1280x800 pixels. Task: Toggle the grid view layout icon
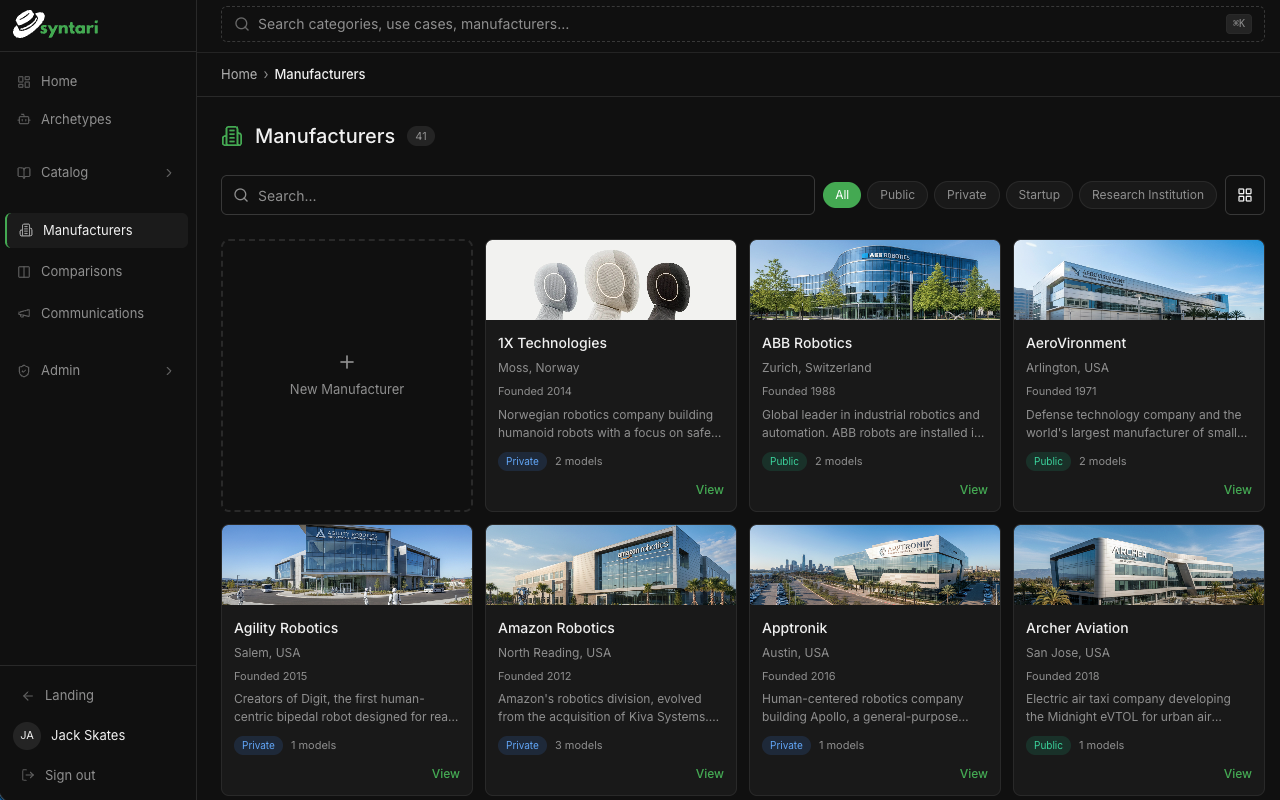1245,195
